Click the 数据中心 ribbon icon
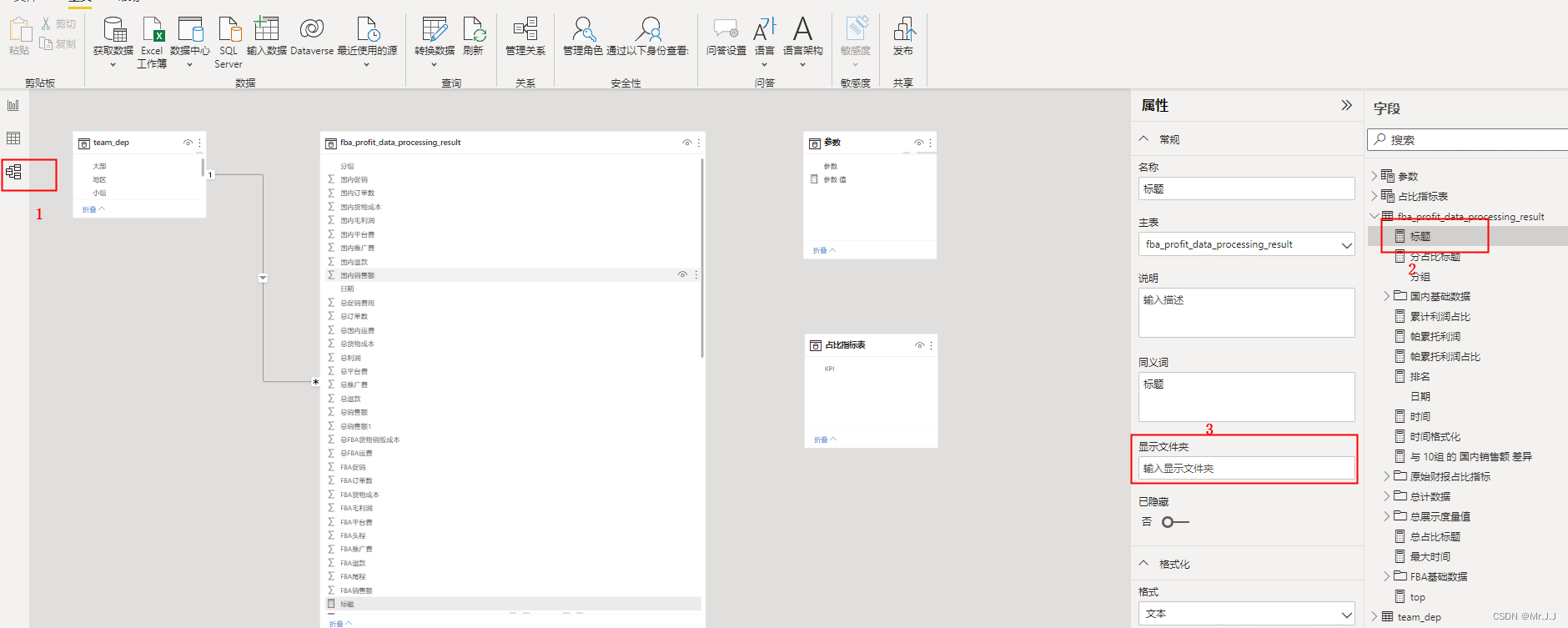 (191, 30)
